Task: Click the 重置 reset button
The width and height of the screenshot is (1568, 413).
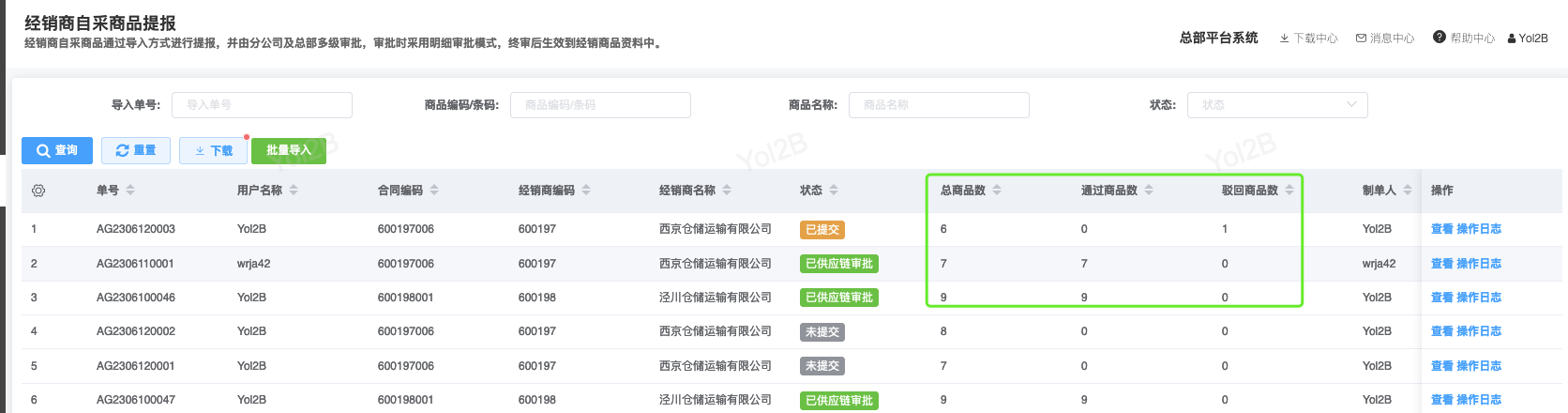Action: tap(136, 150)
